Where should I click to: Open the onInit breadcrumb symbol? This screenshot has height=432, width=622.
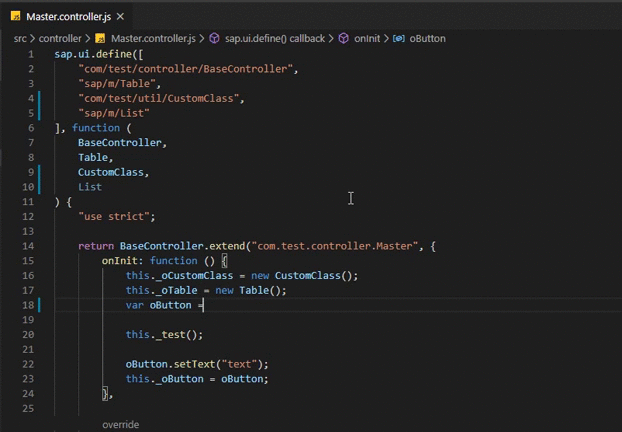[367, 38]
